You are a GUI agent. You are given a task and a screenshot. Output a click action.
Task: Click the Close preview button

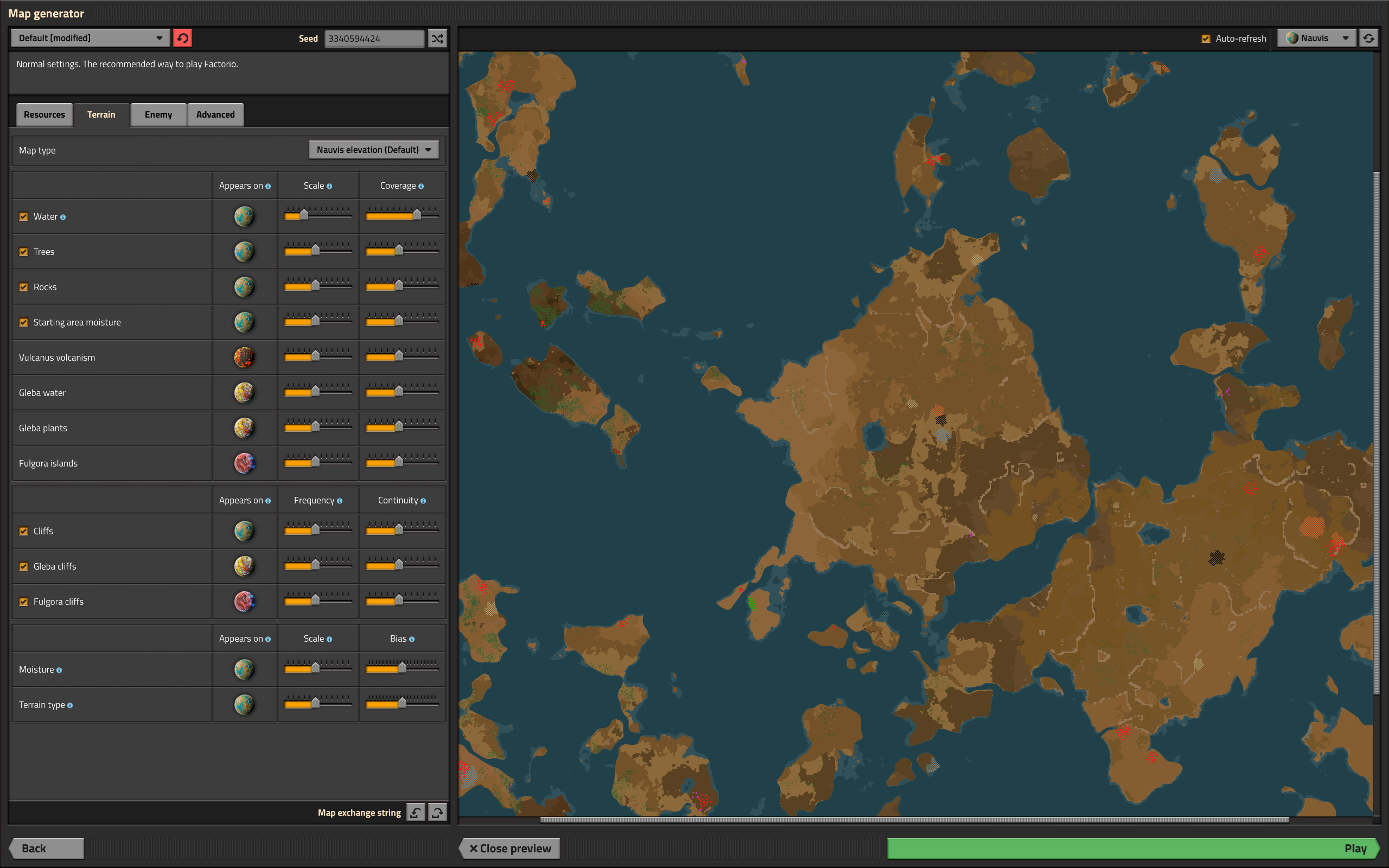pos(509,848)
